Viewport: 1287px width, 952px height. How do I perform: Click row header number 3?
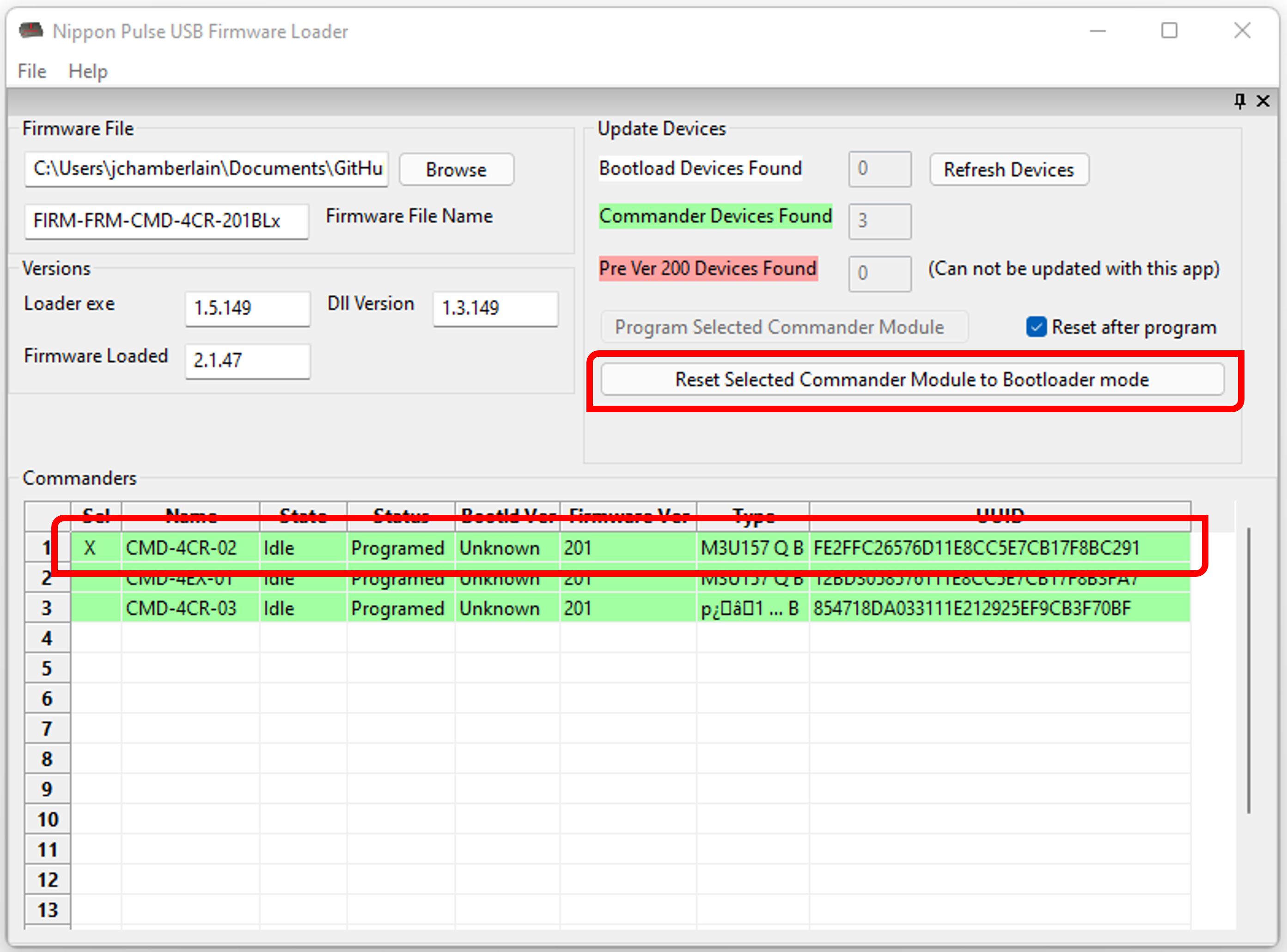[x=48, y=608]
